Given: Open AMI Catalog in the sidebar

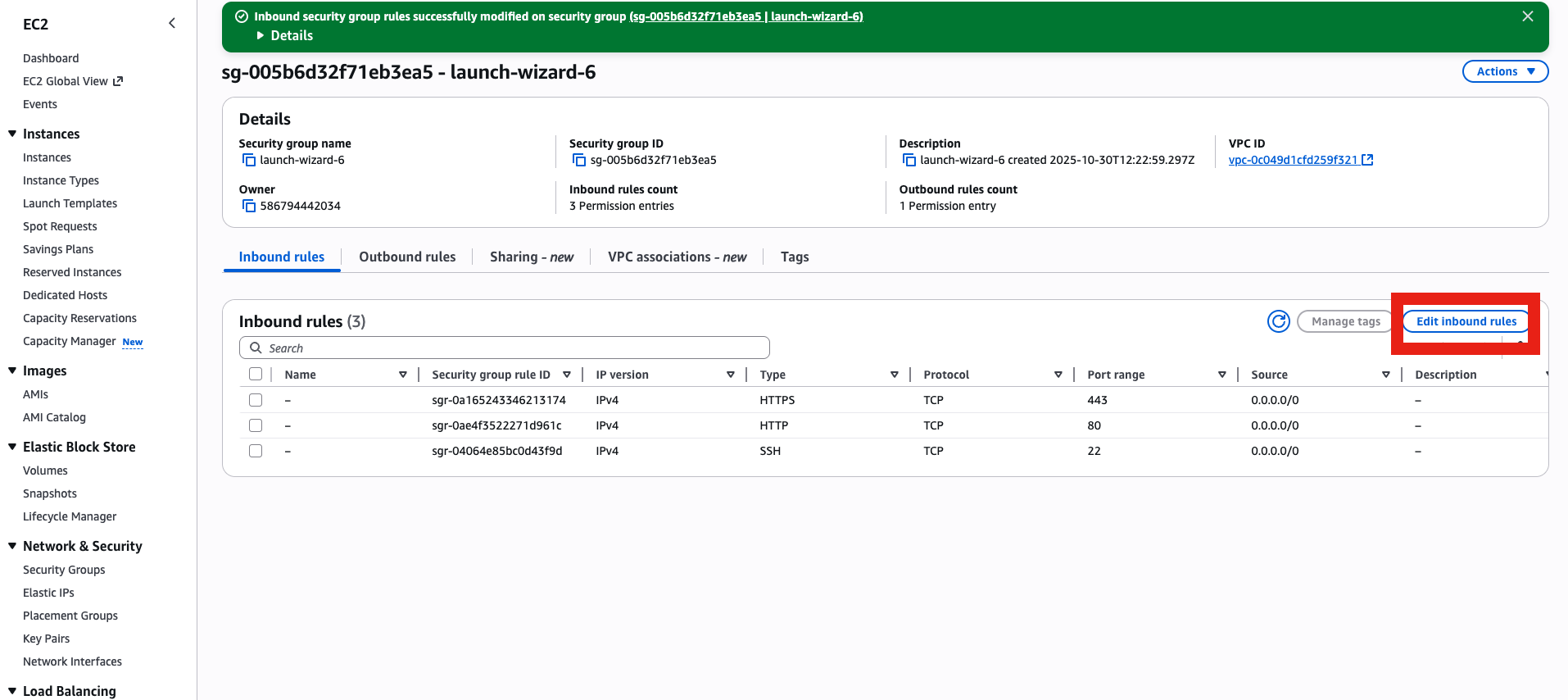Looking at the screenshot, I should 54,417.
